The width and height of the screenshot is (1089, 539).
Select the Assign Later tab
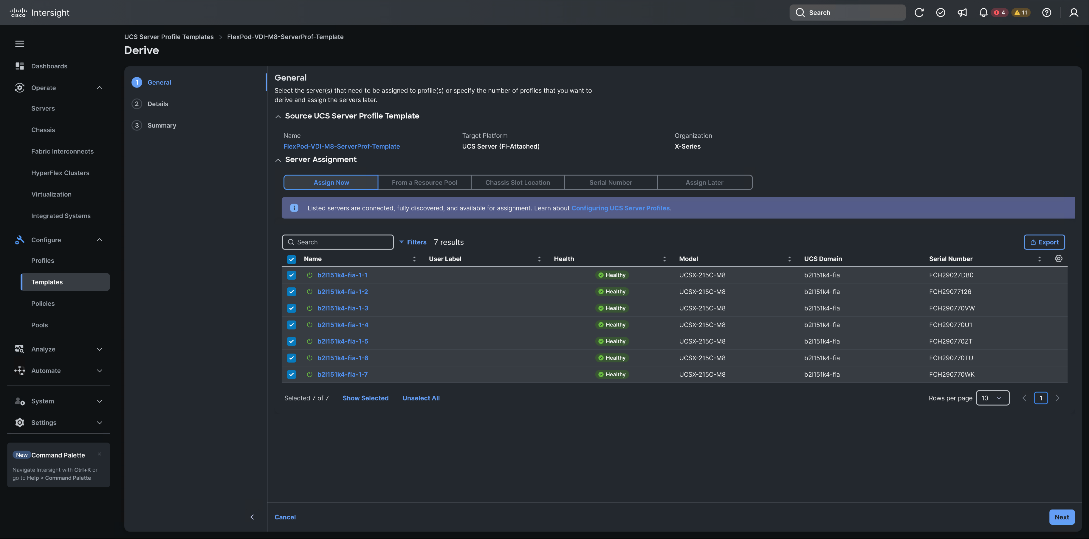point(704,183)
